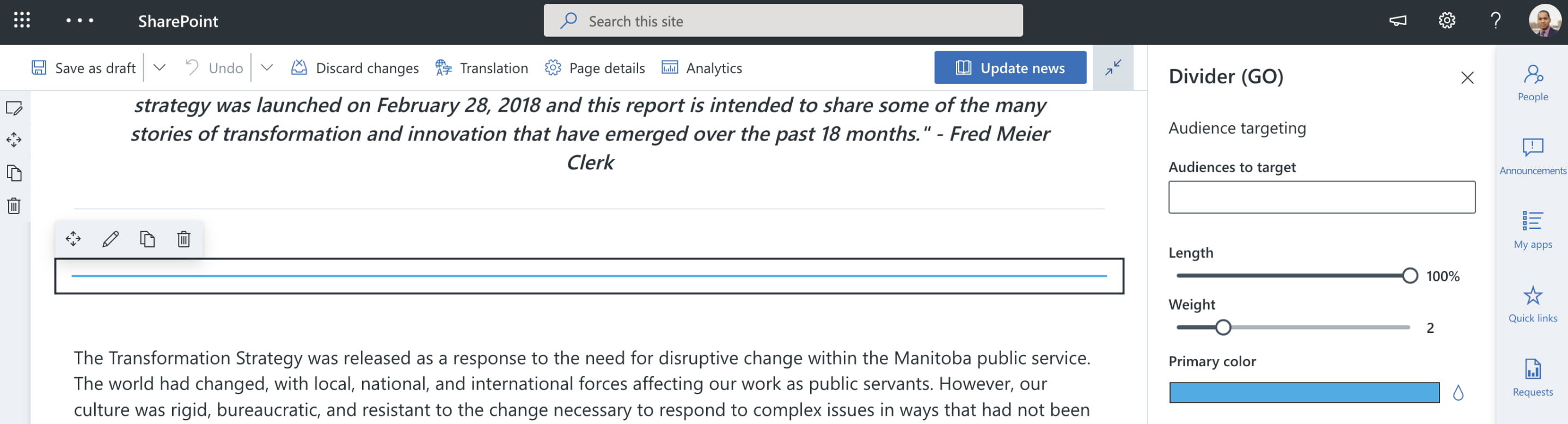Delete the divider web part
The image size is (1568, 424).
click(x=184, y=239)
